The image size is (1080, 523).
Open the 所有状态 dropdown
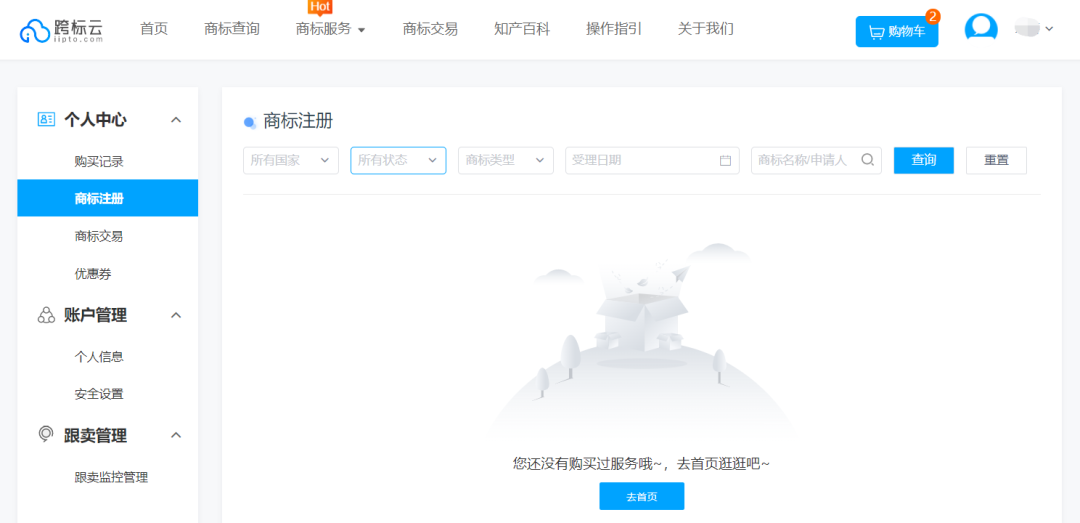[x=398, y=160]
